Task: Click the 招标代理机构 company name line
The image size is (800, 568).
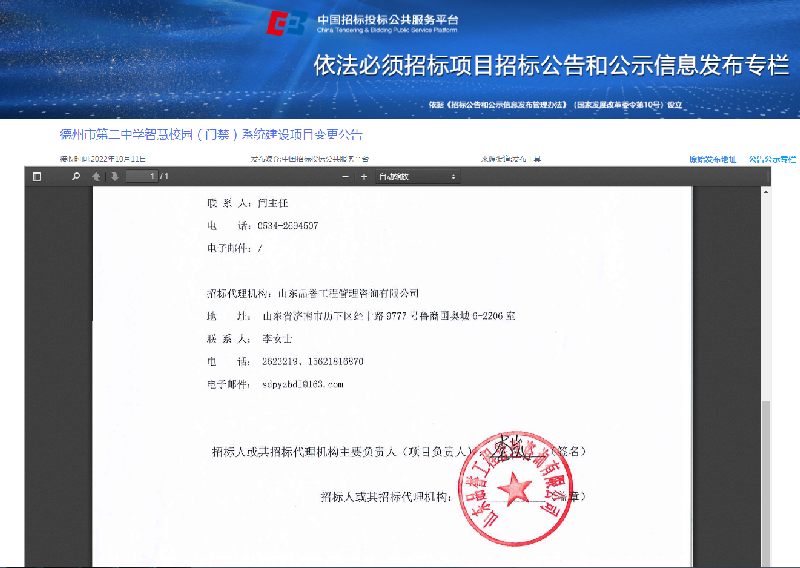Action: point(313,293)
